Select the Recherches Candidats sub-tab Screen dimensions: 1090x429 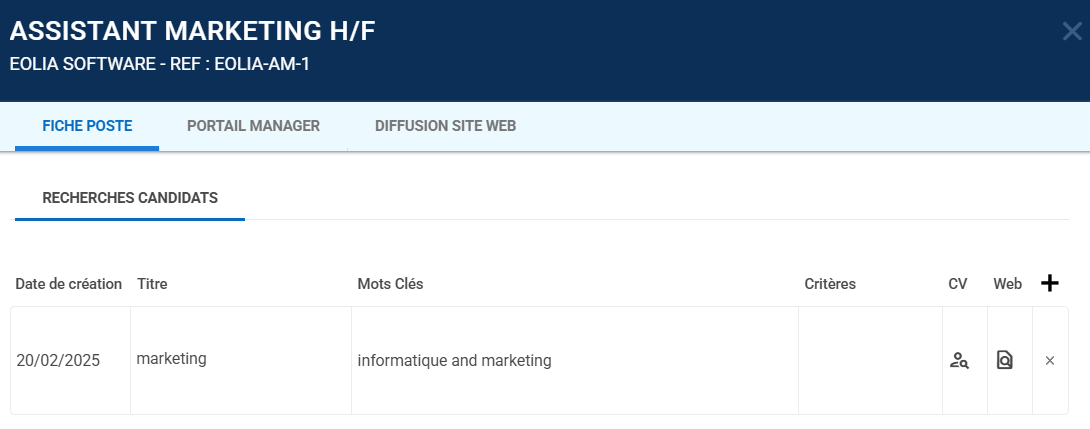[130, 198]
